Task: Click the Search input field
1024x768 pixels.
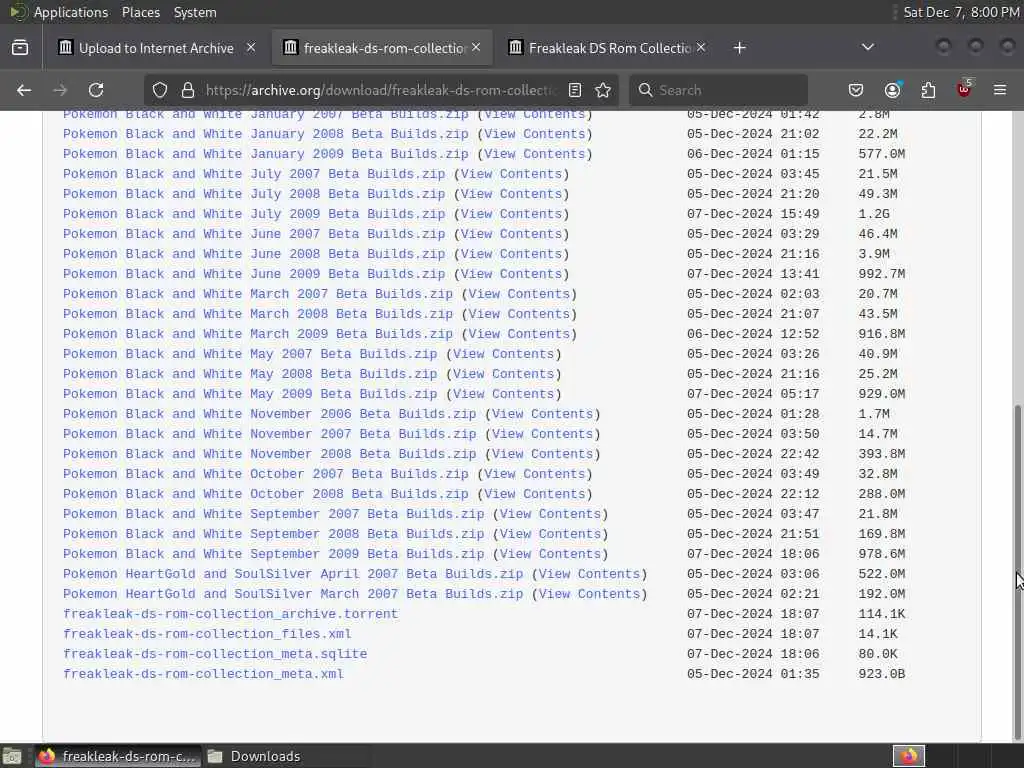Action: click(718, 90)
